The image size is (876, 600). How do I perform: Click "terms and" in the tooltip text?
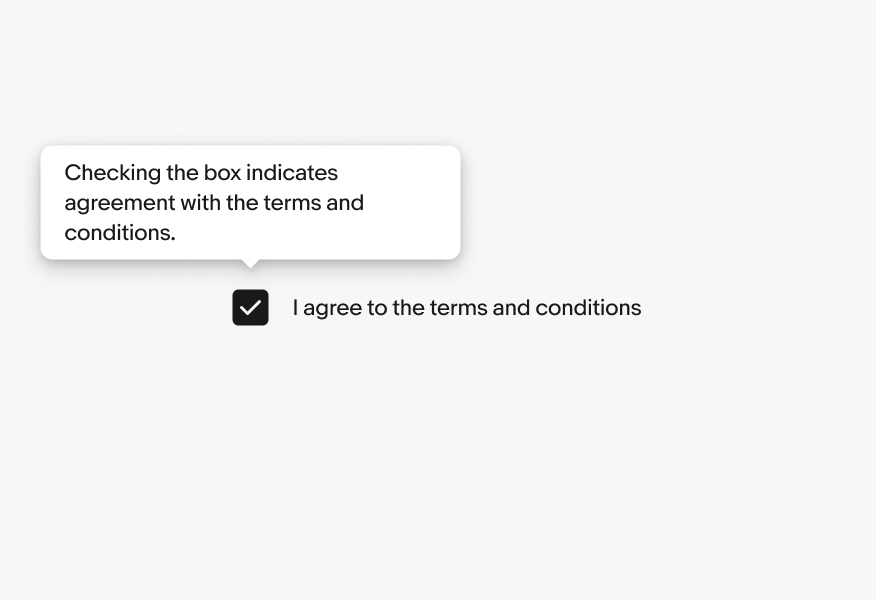[x=314, y=203]
